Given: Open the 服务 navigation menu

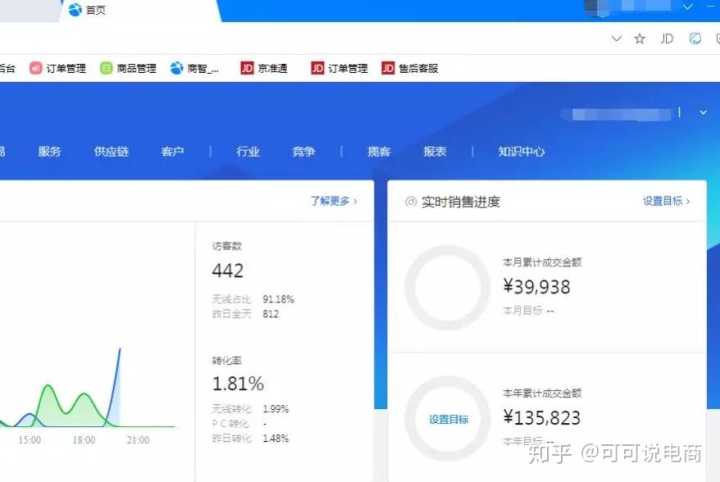Looking at the screenshot, I should 49,152.
